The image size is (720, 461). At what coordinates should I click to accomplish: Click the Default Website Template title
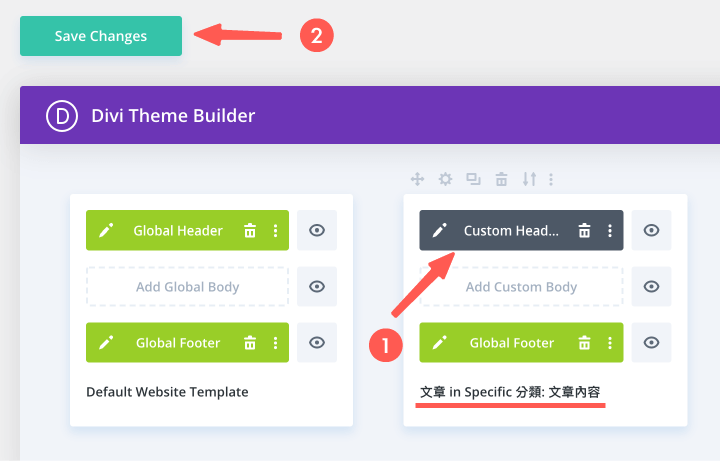167,392
